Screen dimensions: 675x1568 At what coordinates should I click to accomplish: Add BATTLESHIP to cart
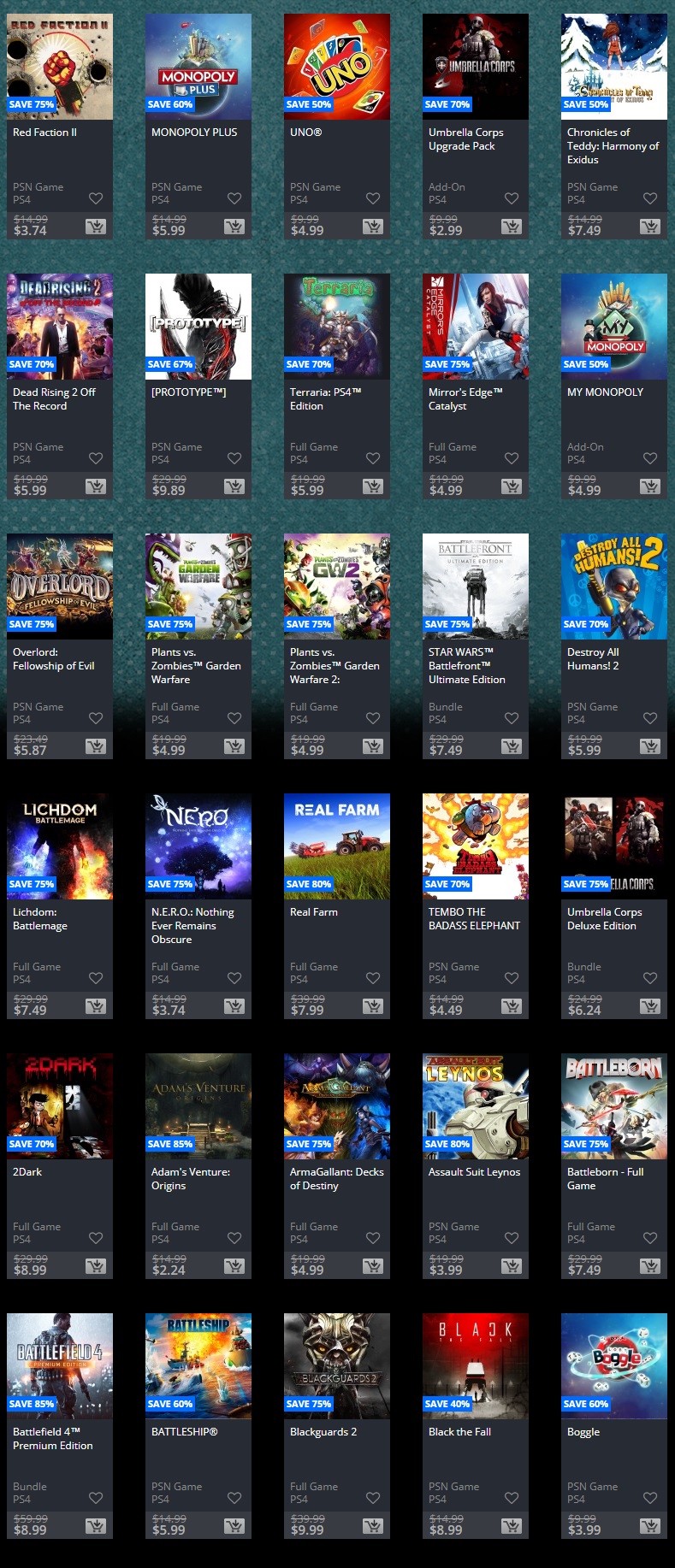point(234,1526)
